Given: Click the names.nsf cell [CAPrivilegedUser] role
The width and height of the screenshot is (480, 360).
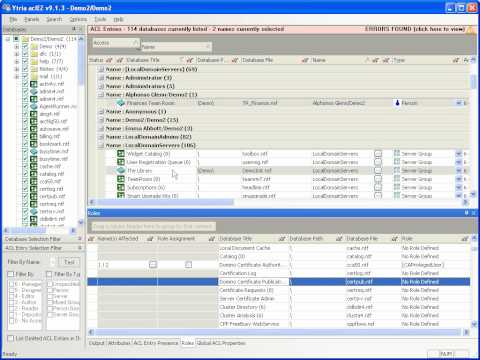Looking at the screenshot, I should pos(423,265).
